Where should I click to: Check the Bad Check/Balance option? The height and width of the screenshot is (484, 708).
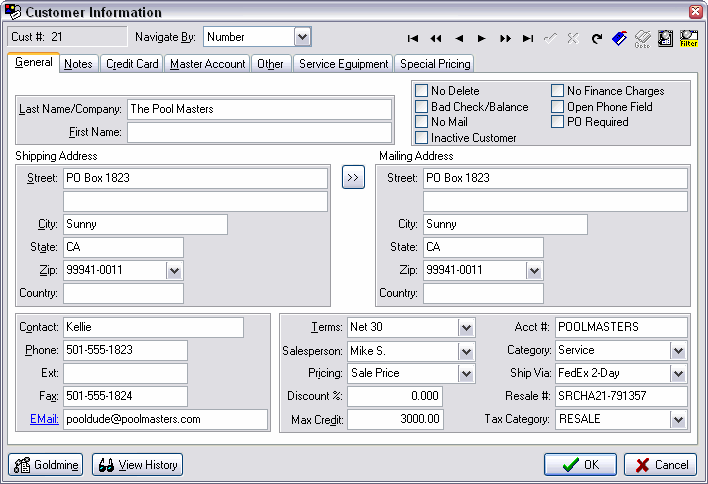pyautogui.click(x=421, y=107)
